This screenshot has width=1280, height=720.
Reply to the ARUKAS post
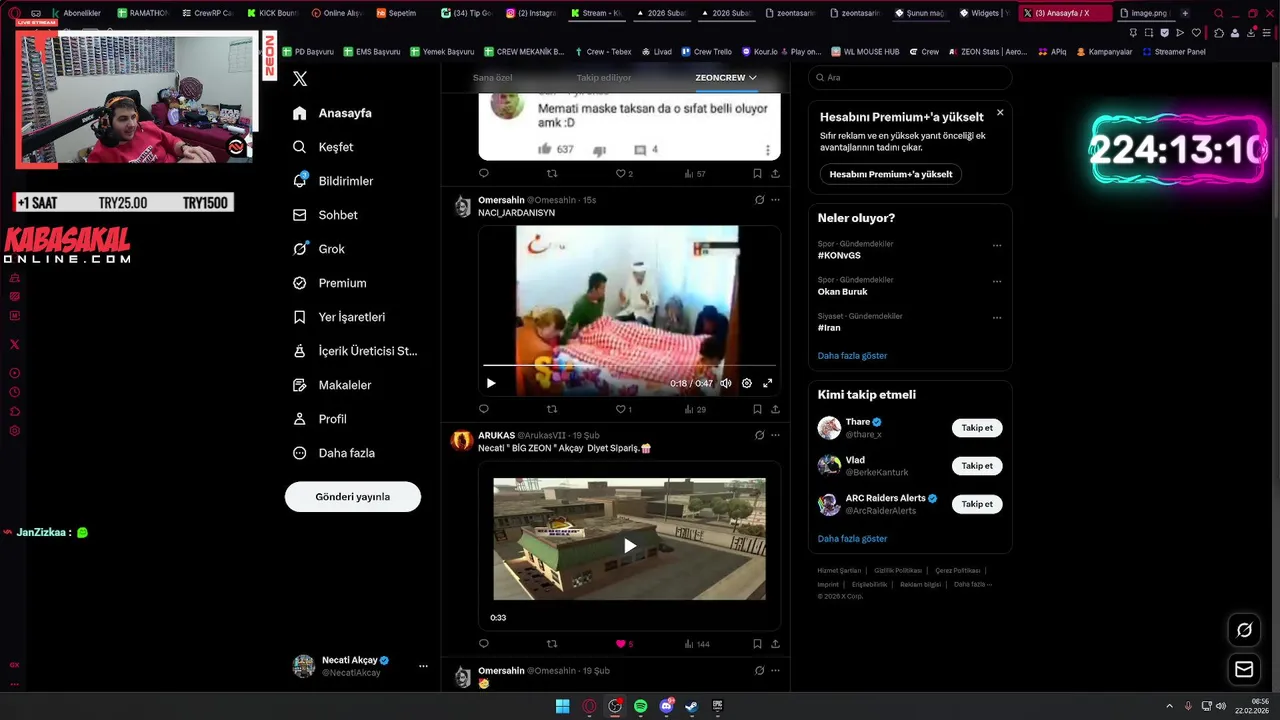[x=484, y=644]
